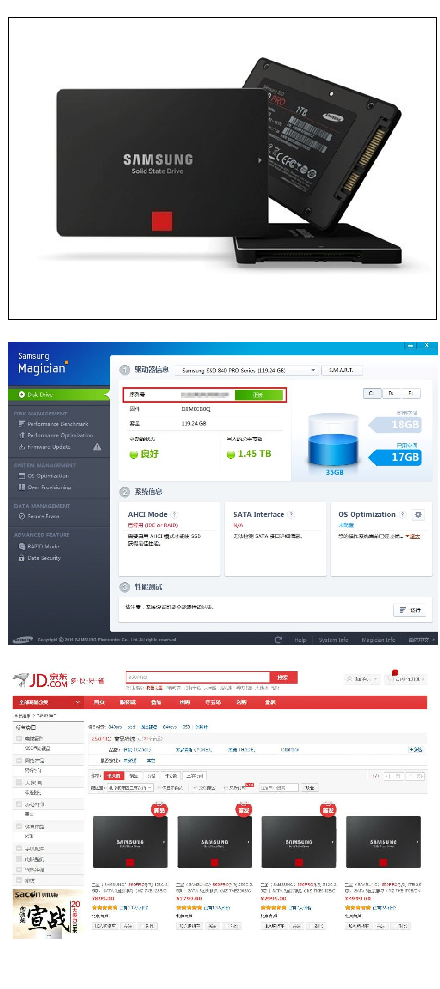The image size is (440, 989).
Task: Open OS Optimization sidebar item
Action: click(43, 476)
